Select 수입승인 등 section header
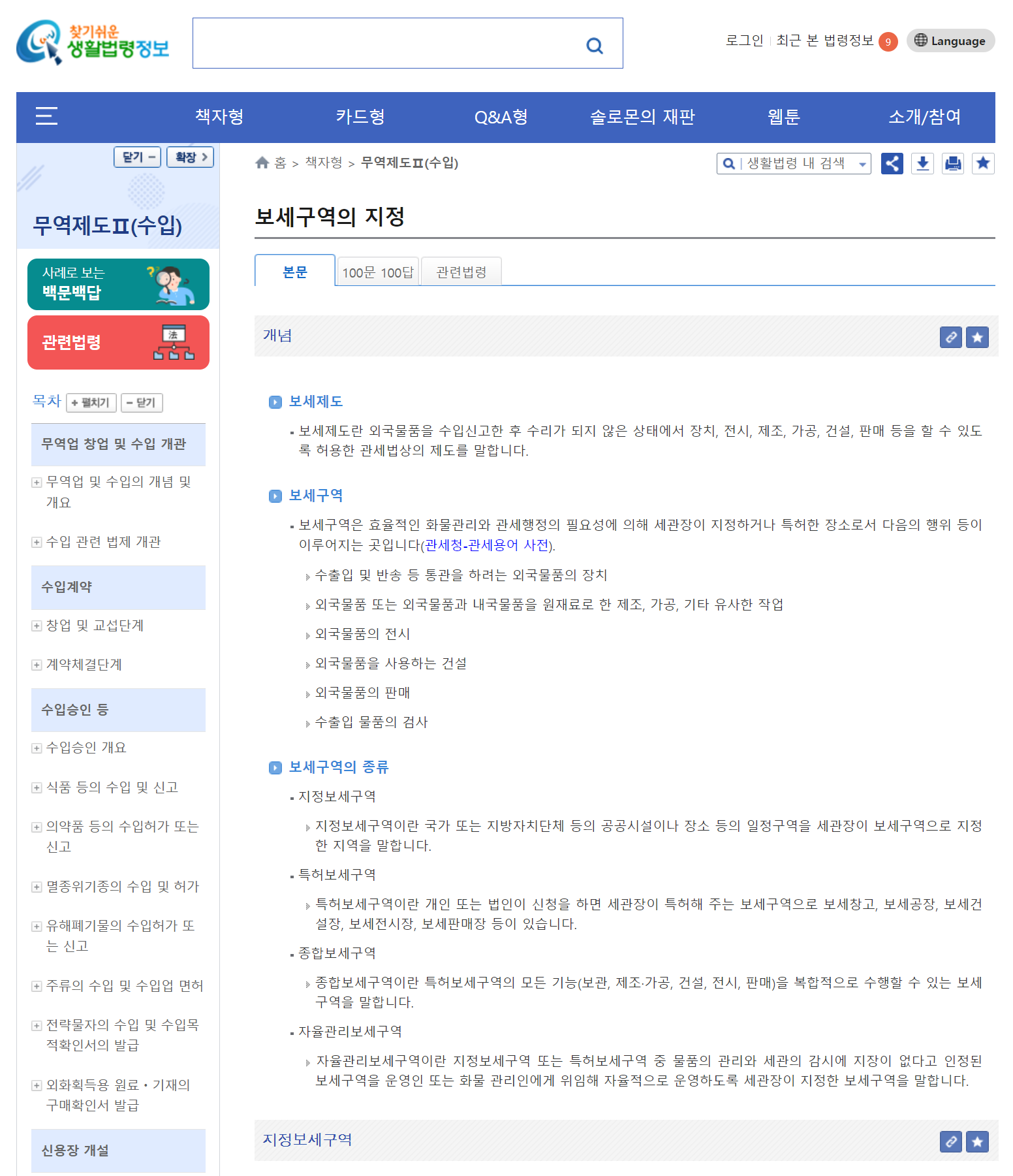 118,710
